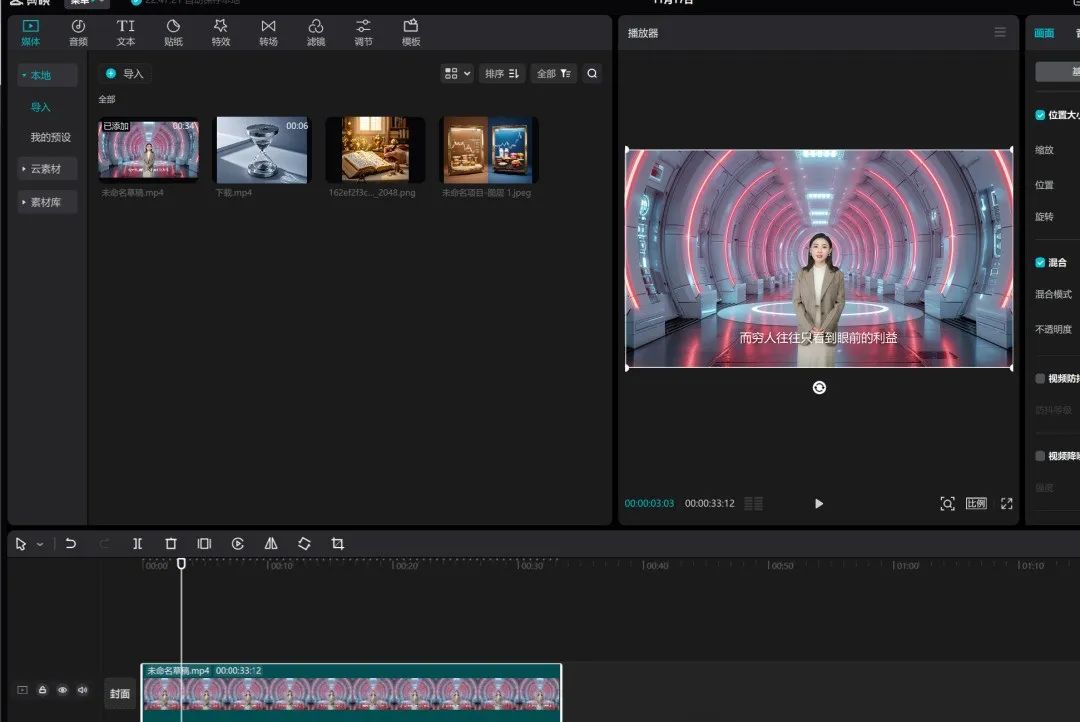Screen dimensions: 1080x722
Task: Open the selection tool dropdown arrow
Action: click(x=40, y=545)
